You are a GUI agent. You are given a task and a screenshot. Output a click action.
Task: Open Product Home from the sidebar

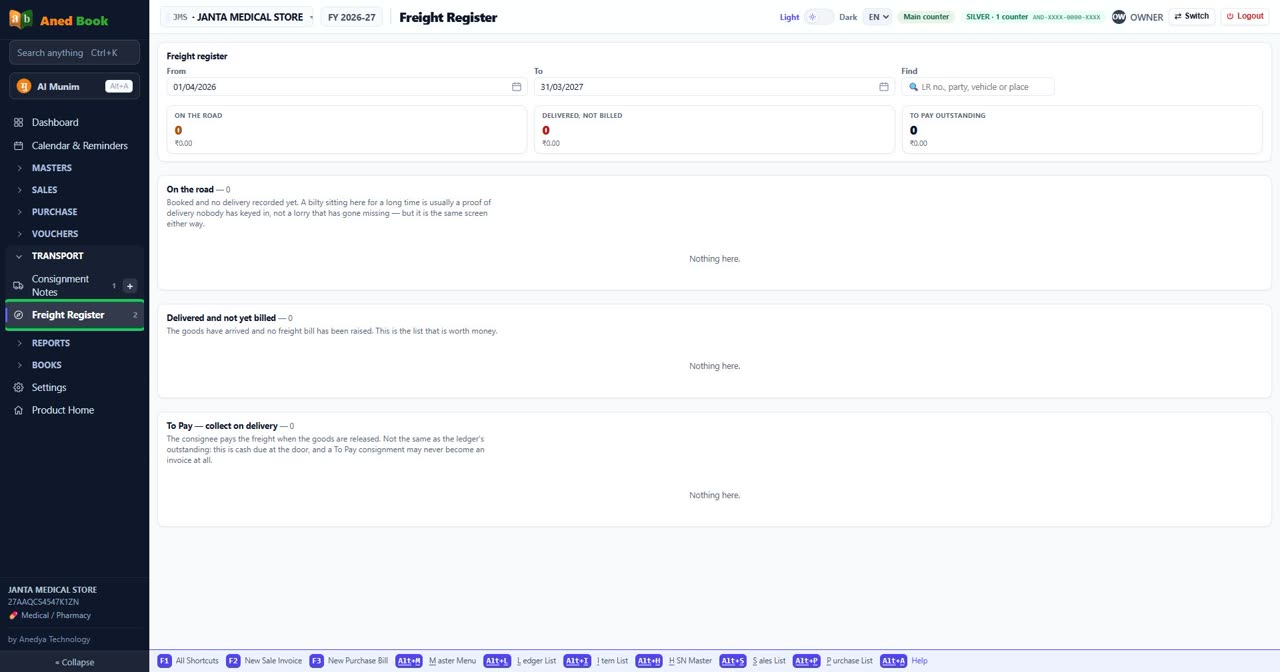75,410
